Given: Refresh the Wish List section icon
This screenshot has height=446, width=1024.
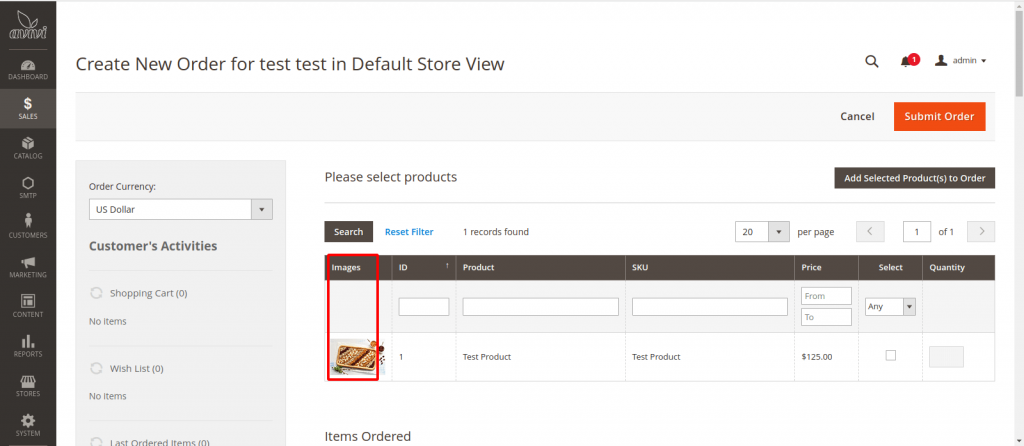Looking at the screenshot, I should point(96,368).
